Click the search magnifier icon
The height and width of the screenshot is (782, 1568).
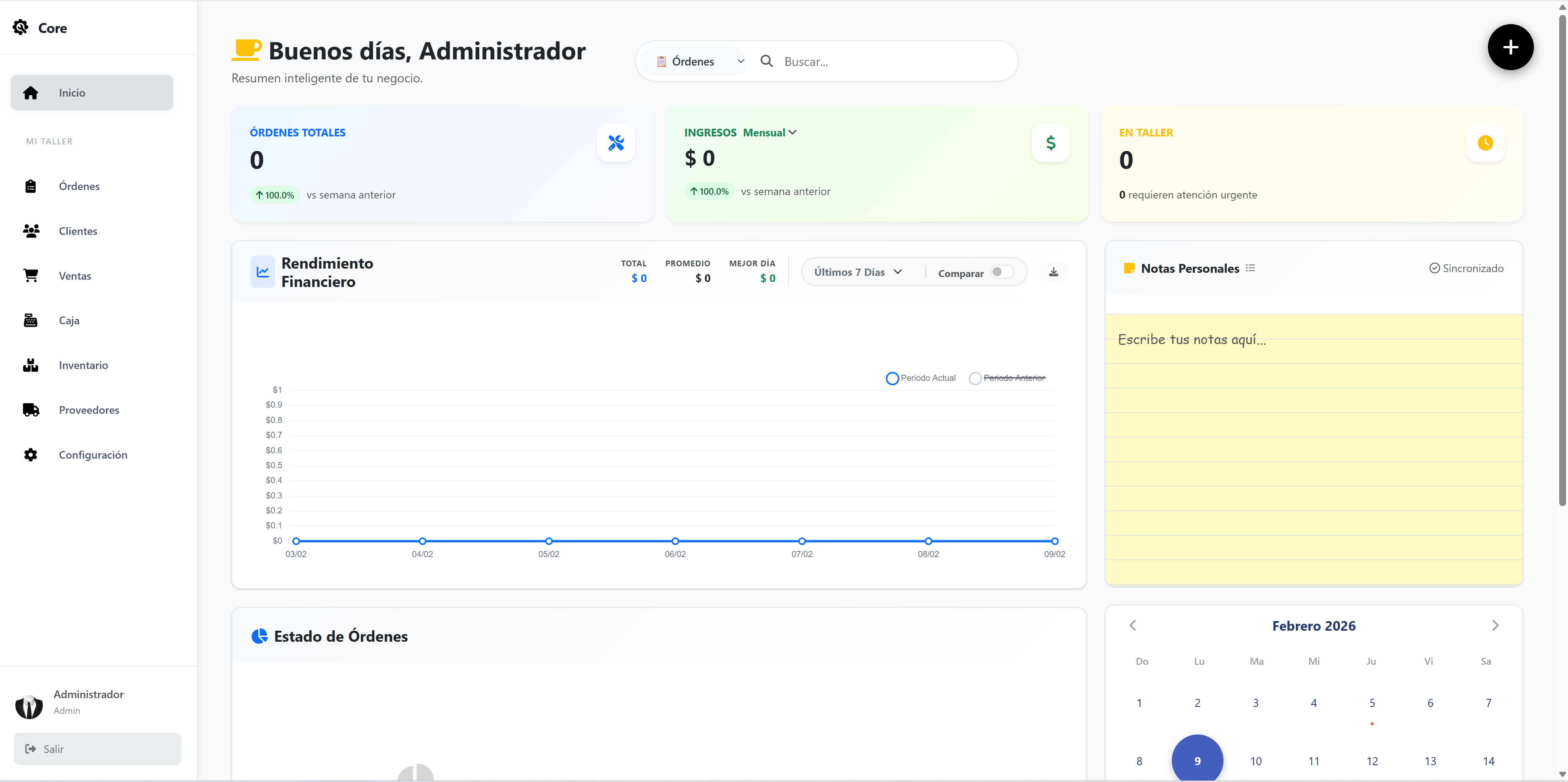[767, 61]
